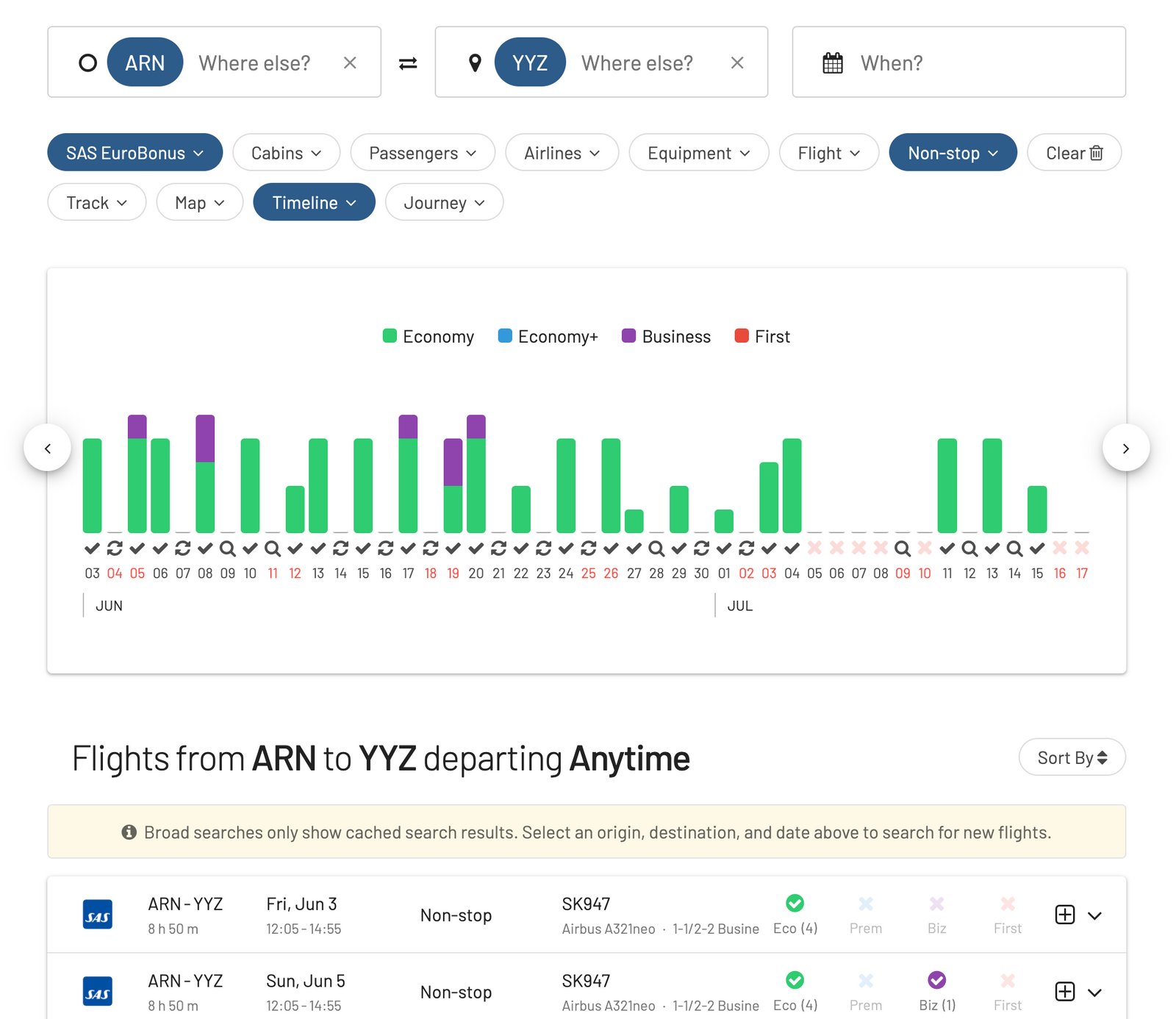1176x1019 pixels.
Task: Click refresh icon for June 14
Action: click(x=340, y=548)
